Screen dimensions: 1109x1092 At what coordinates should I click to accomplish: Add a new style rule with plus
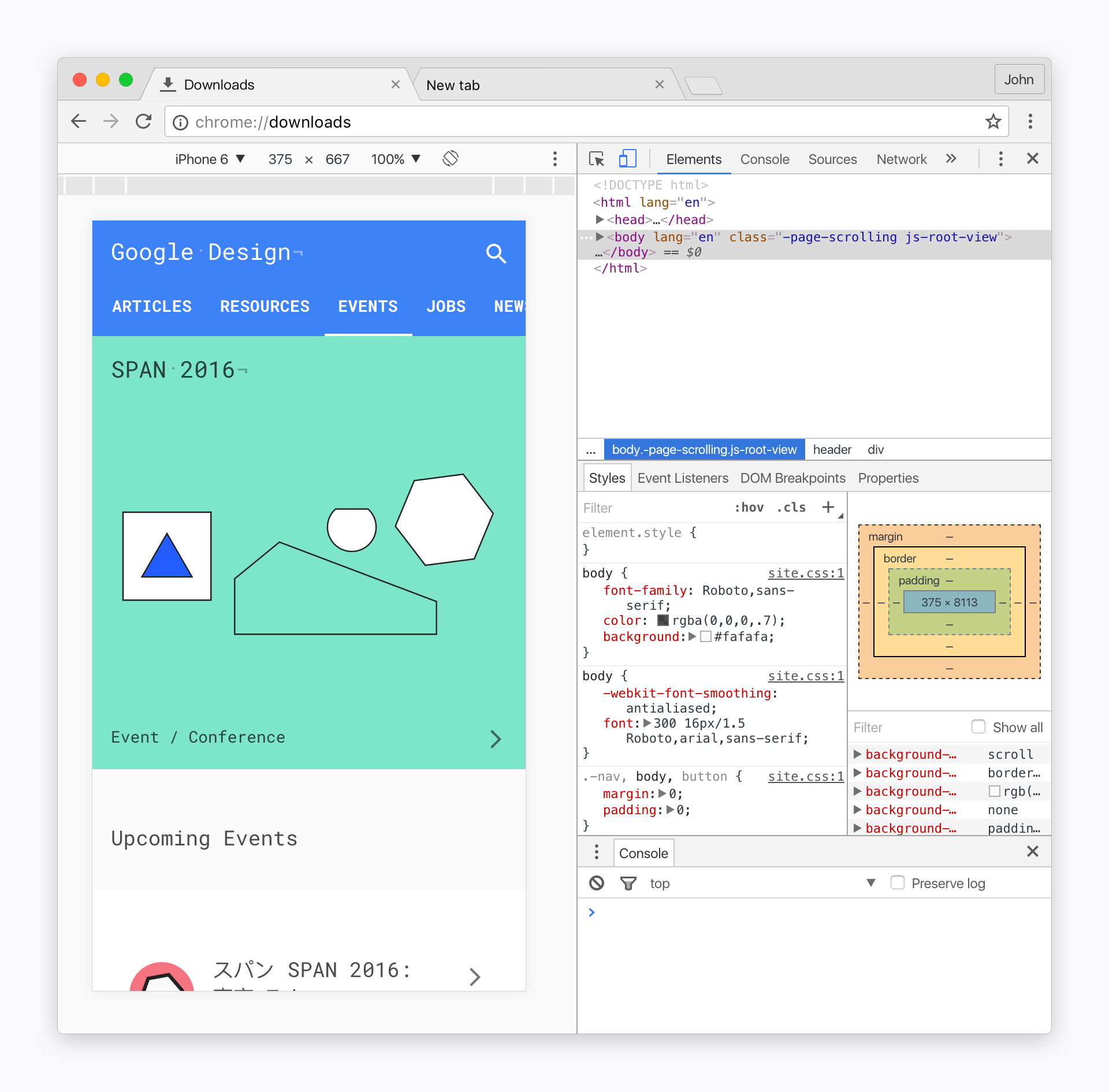pyautogui.click(x=828, y=507)
